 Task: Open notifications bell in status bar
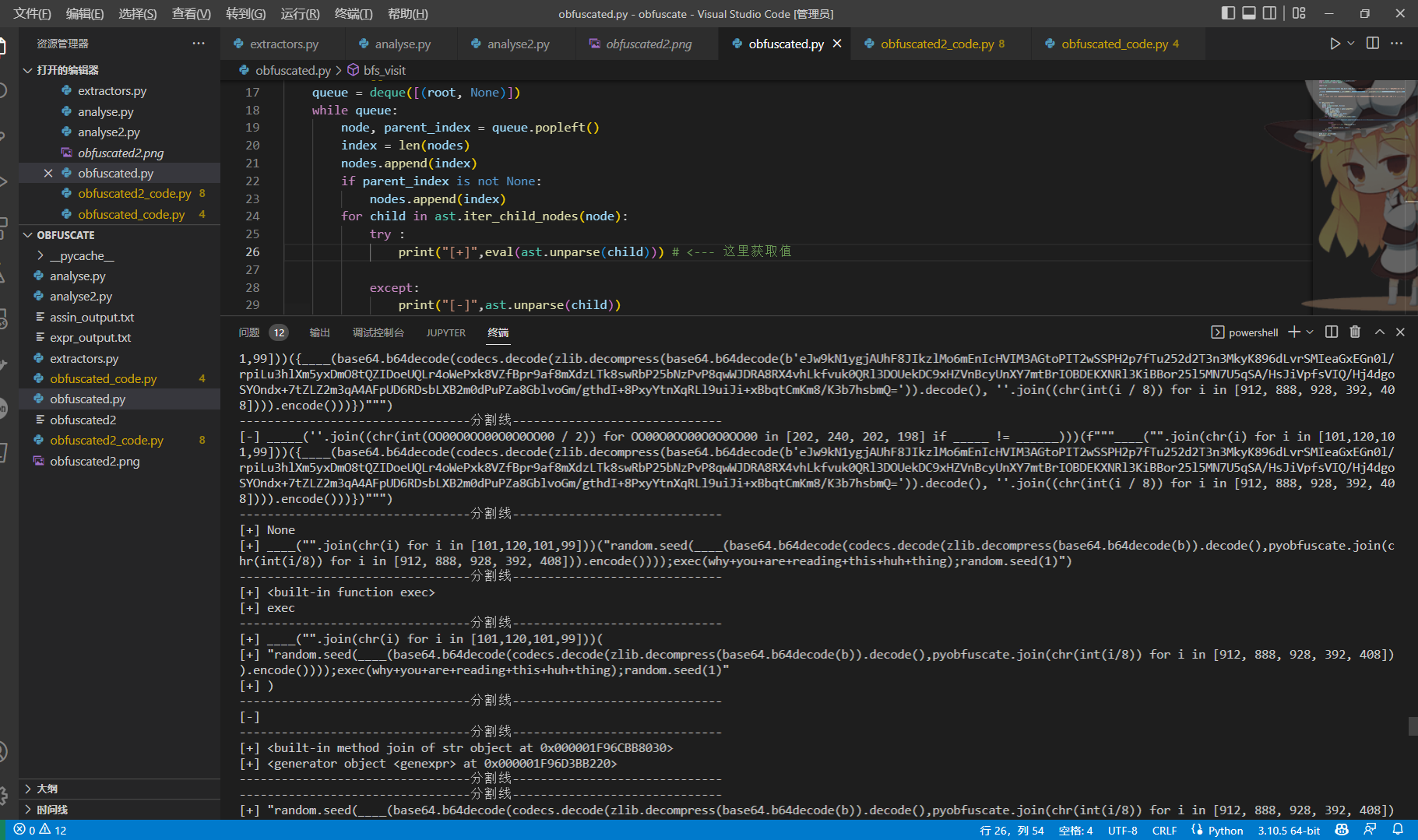(x=1398, y=830)
